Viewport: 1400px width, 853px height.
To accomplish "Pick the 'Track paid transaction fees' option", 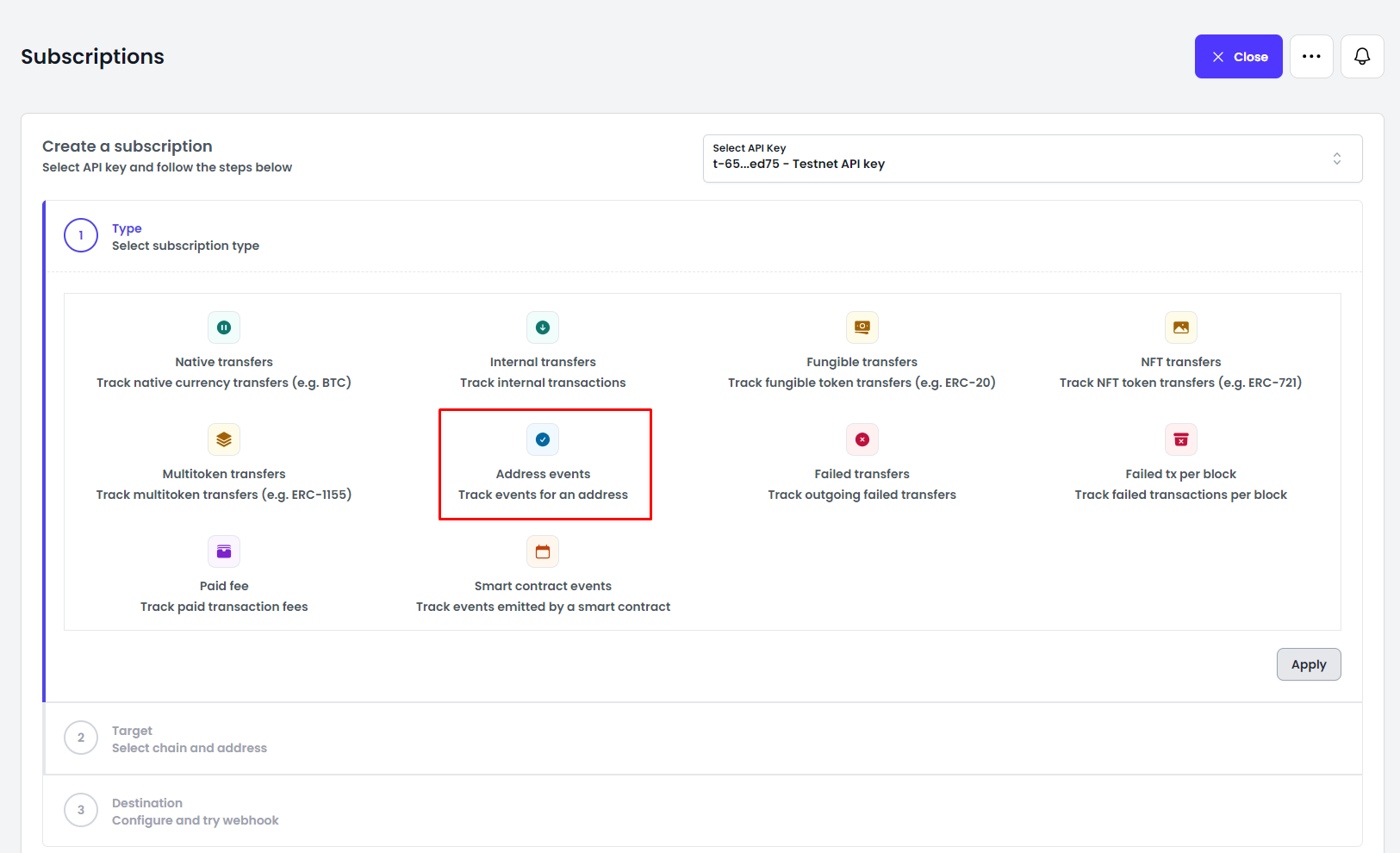I will (x=224, y=607).
